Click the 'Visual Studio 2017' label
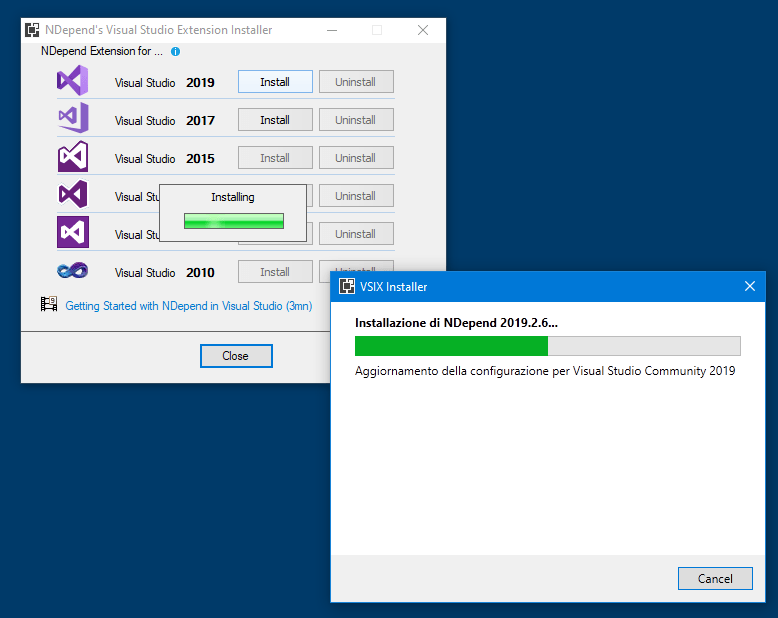778x618 pixels. pos(165,121)
